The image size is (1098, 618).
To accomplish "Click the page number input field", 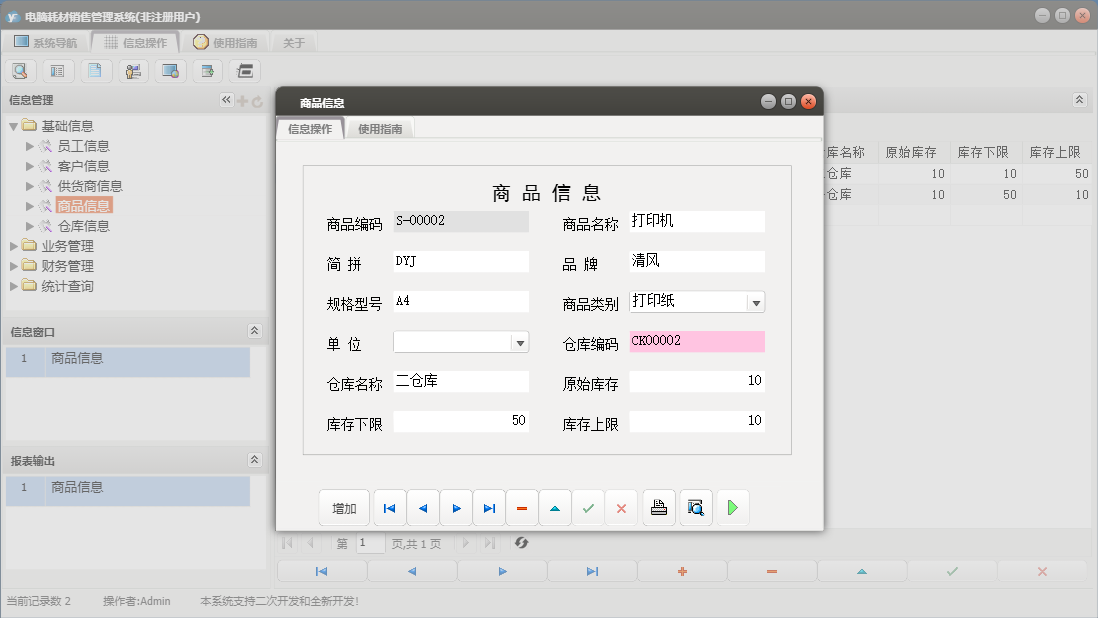I will [369, 543].
